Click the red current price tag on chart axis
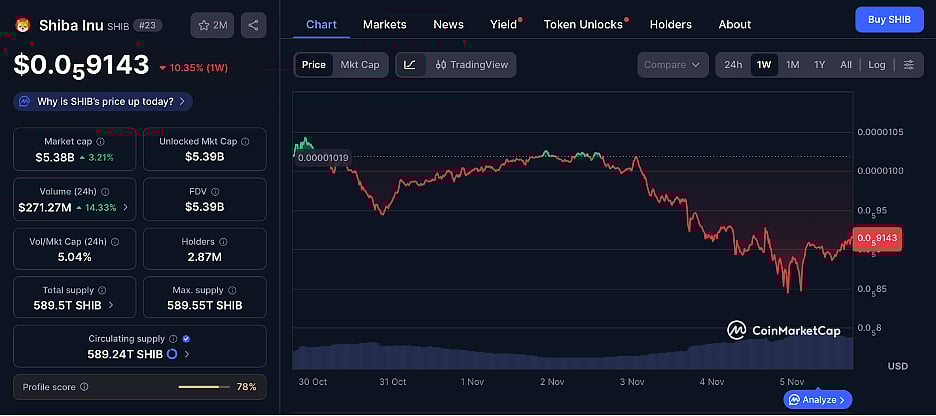The width and height of the screenshot is (936, 416). [x=877, y=239]
